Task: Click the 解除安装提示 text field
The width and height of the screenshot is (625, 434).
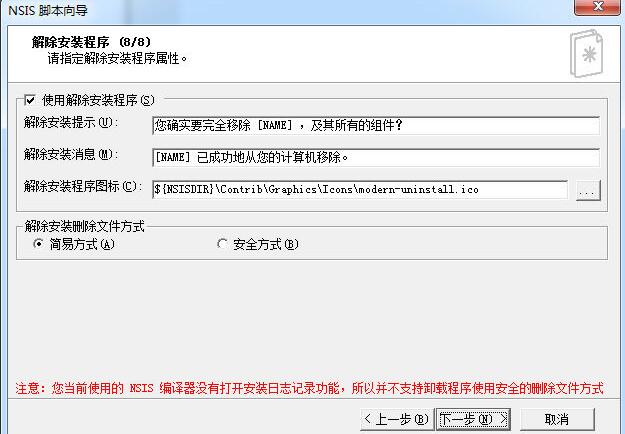Action: coord(375,126)
